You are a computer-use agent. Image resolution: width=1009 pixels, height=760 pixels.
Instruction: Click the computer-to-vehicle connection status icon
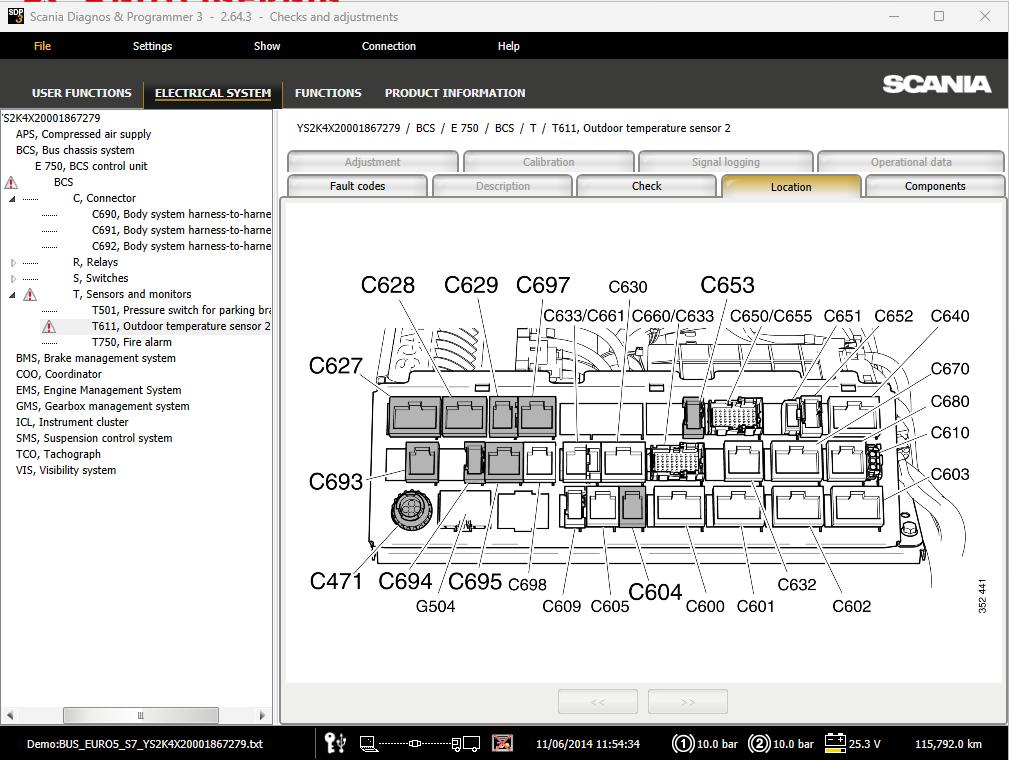tap(420, 744)
